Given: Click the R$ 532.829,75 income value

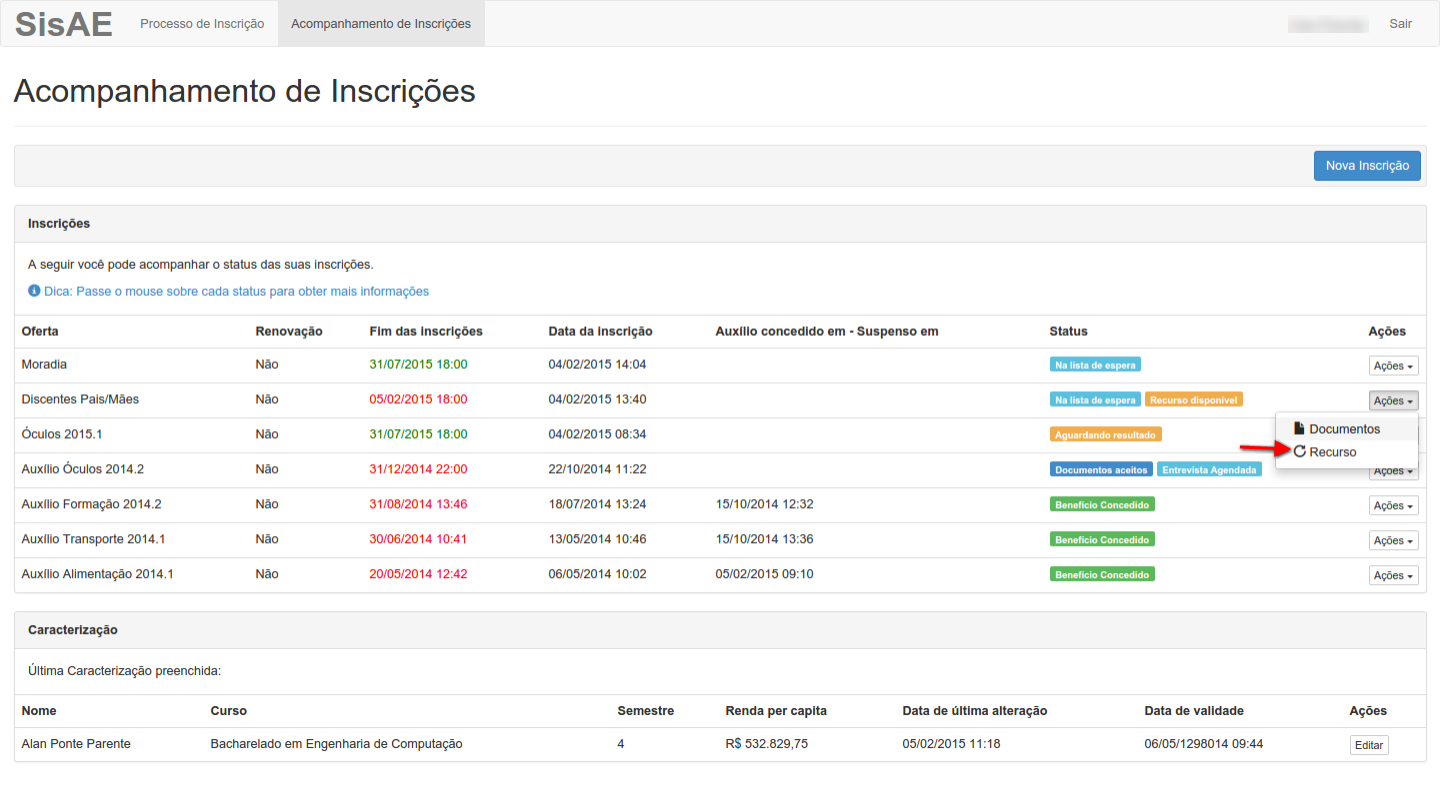Looking at the screenshot, I should pos(767,744).
